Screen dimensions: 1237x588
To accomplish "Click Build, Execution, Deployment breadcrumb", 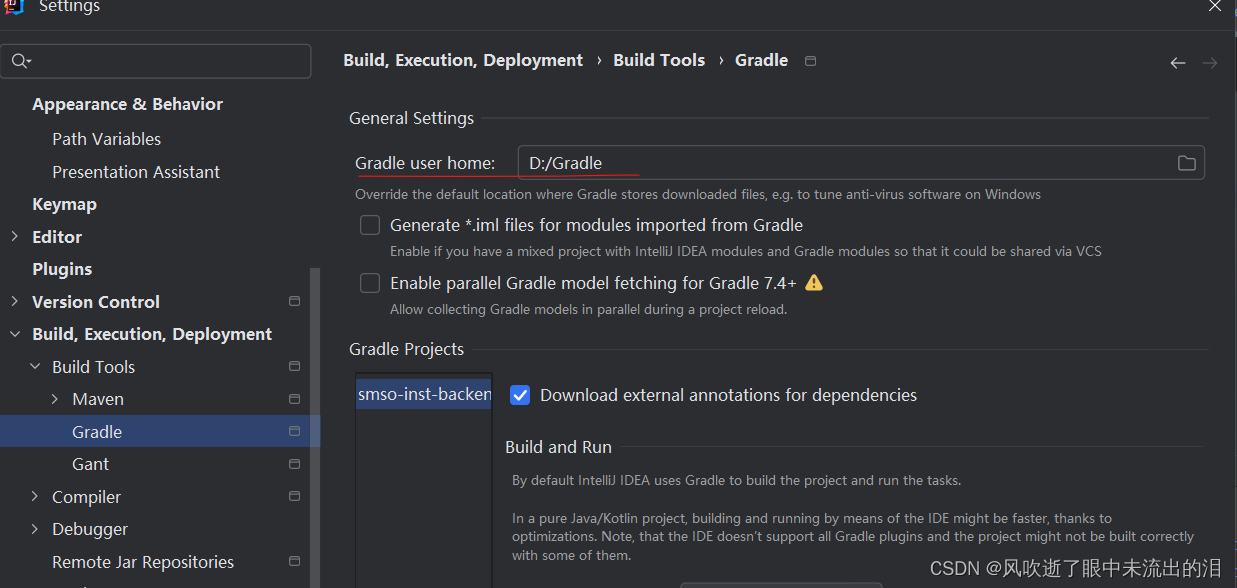I will [x=463, y=60].
